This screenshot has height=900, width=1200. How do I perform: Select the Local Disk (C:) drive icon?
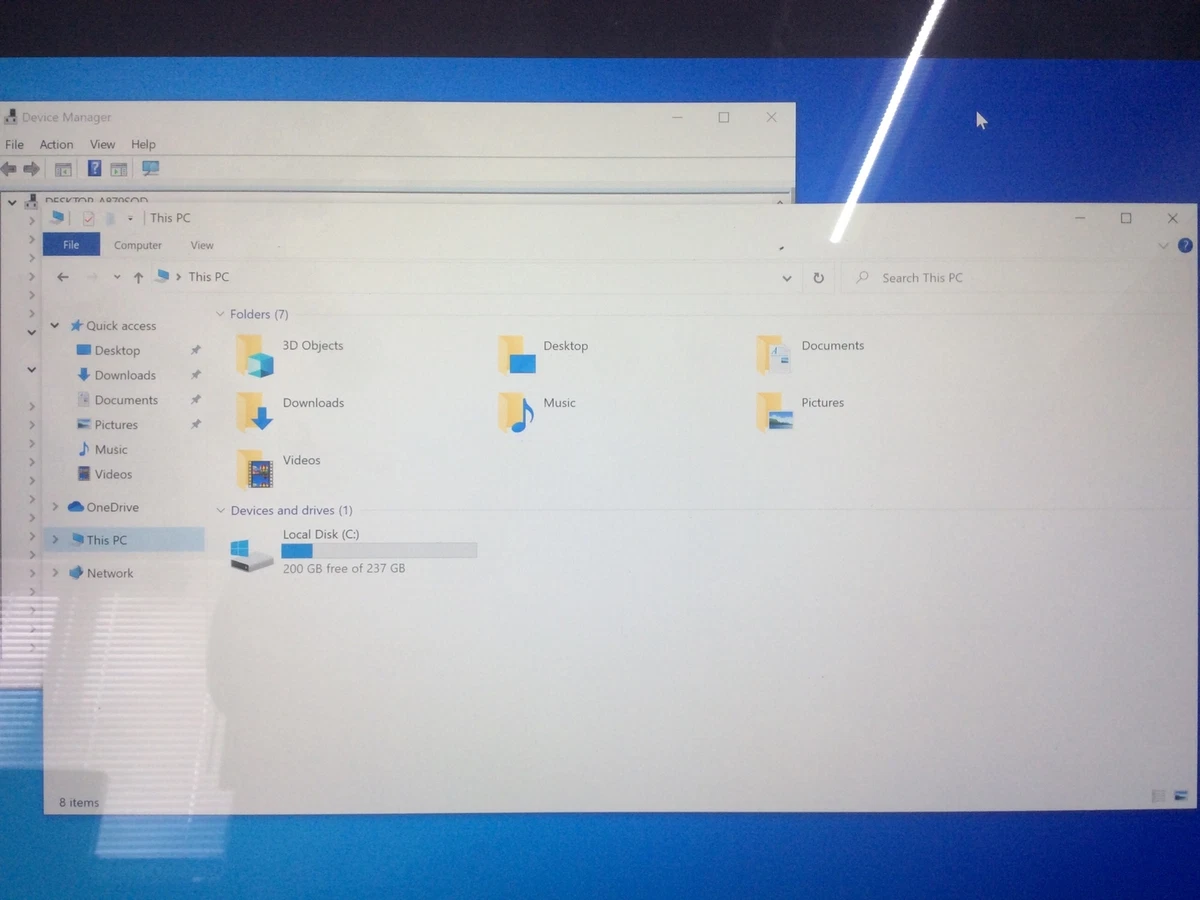pyautogui.click(x=251, y=555)
